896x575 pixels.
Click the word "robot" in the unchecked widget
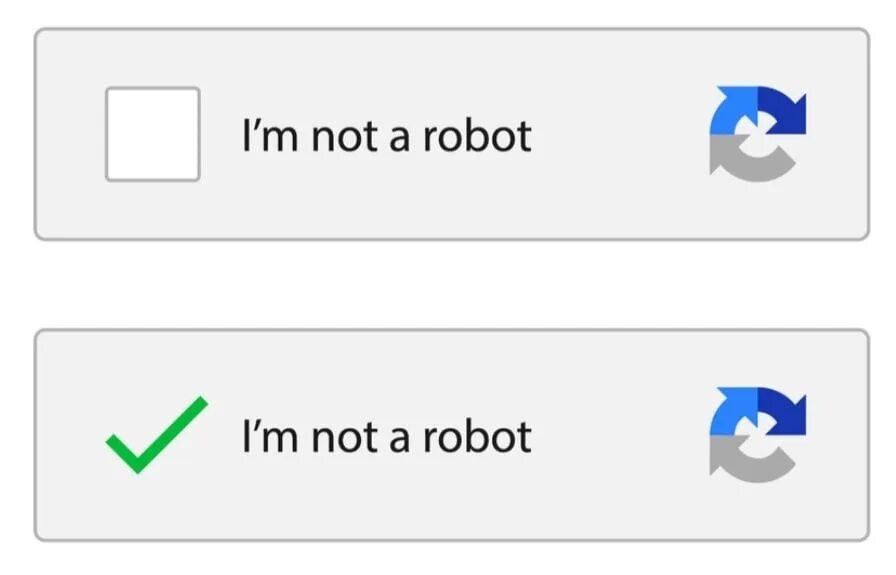point(476,135)
